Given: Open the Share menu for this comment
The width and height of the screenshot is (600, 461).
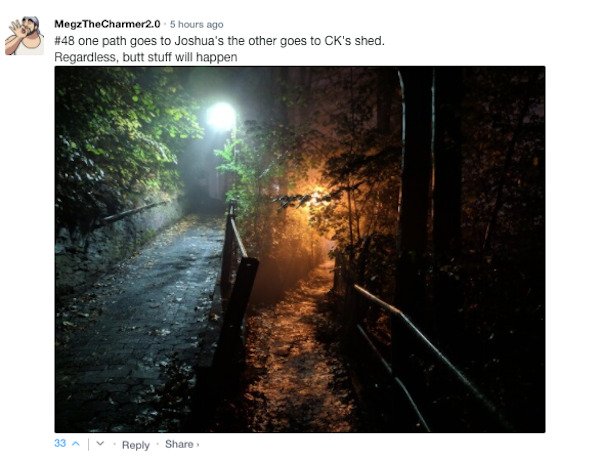Looking at the screenshot, I should tap(179, 444).
